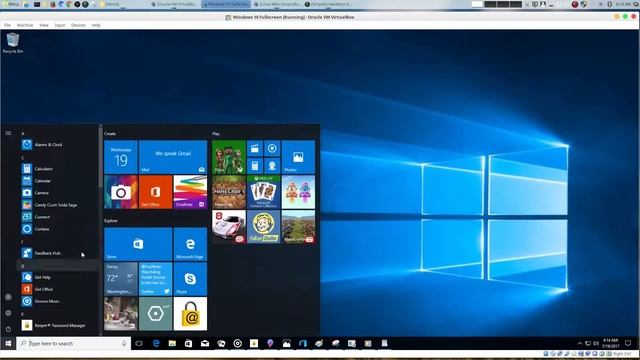Open the Xbox tile with green characters
This screenshot has height=360, width=640.
[229, 157]
